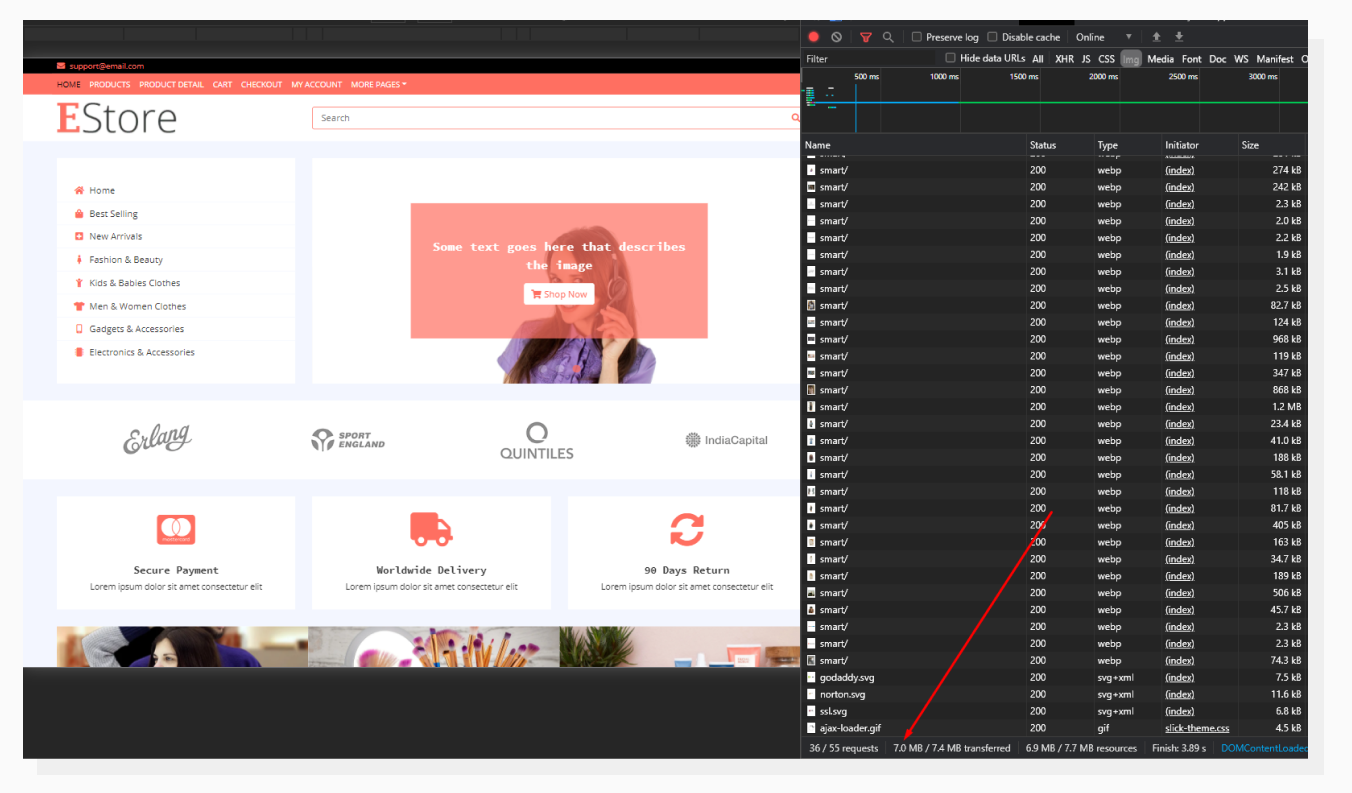
Task: Open the Media resource type filter
Action: point(1160,58)
